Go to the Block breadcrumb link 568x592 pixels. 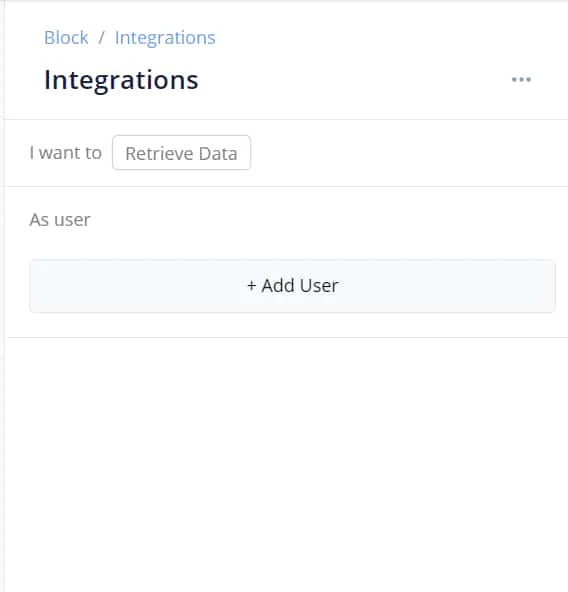point(66,37)
